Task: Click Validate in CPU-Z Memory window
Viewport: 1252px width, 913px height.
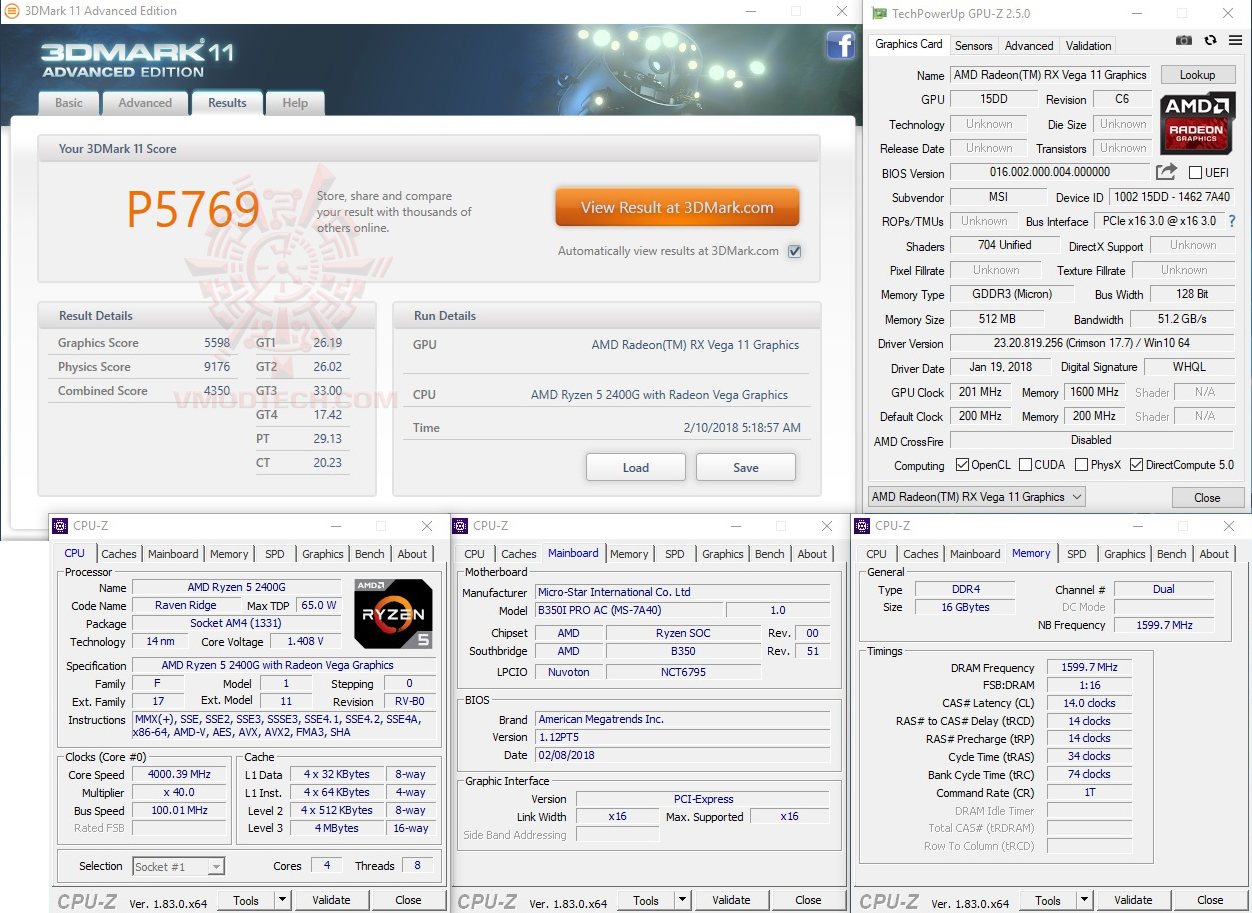Action: [x=1133, y=900]
